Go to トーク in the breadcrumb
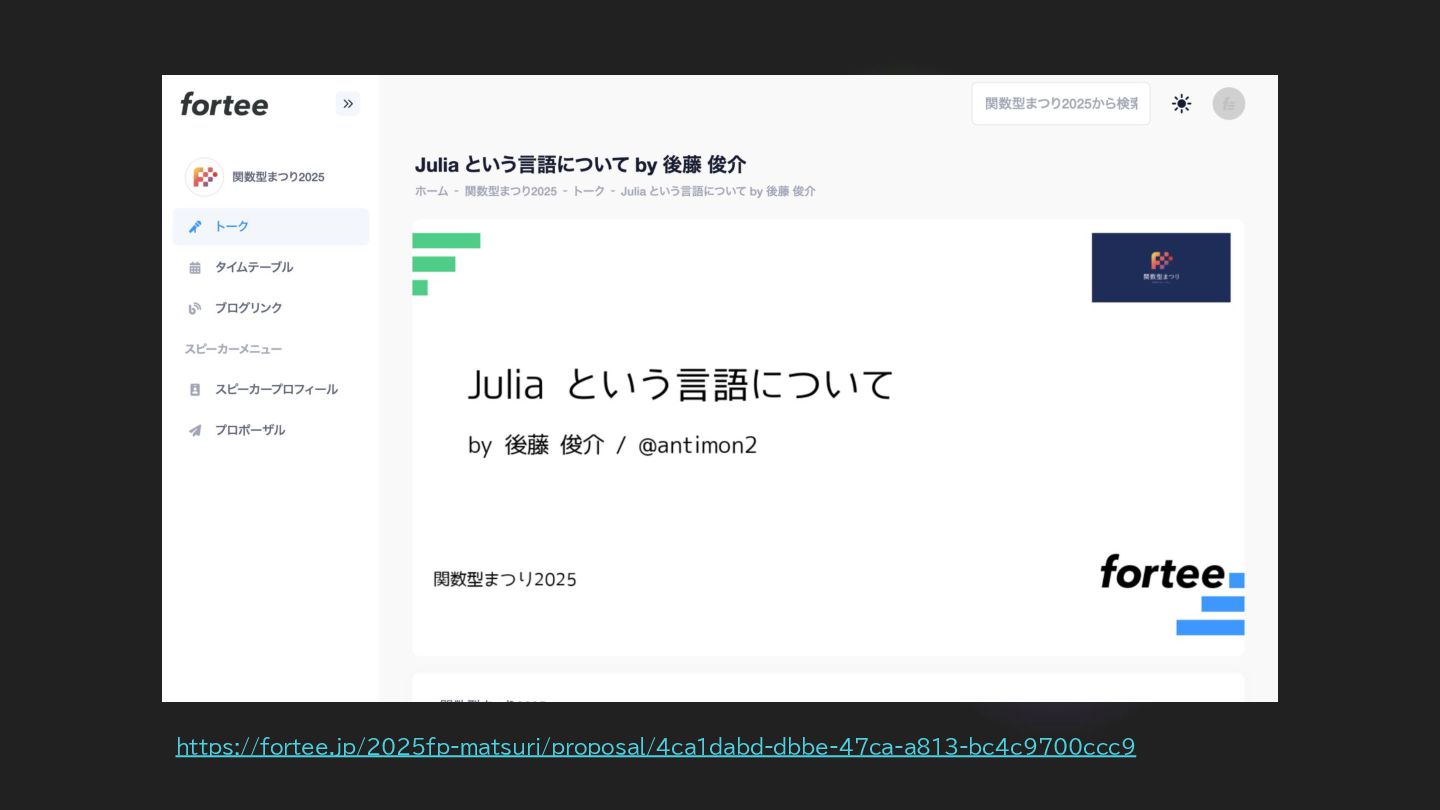The image size is (1440, 810). pyautogui.click(x=589, y=191)
